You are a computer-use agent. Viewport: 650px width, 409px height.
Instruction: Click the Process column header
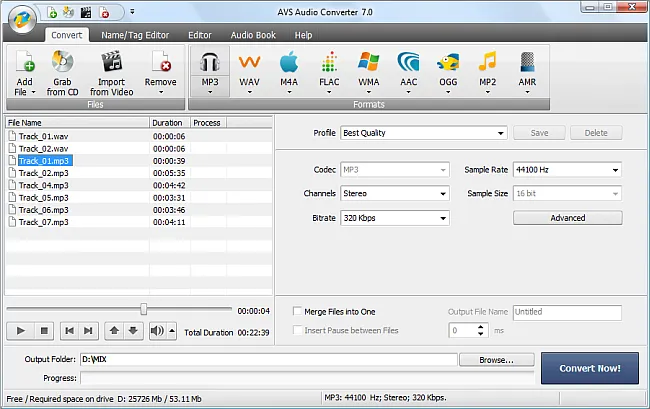click(209, 123)
